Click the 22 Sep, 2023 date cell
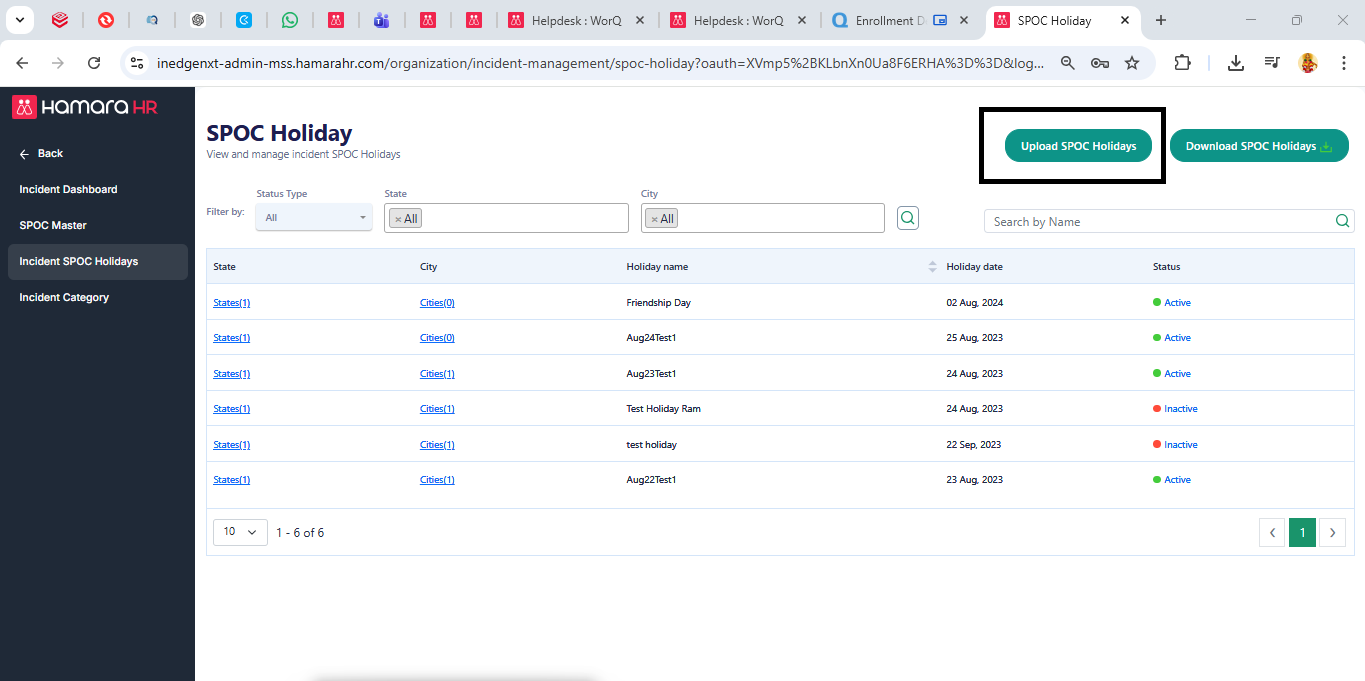Screen dimensions: 1365x681 [x=973, y=444]
